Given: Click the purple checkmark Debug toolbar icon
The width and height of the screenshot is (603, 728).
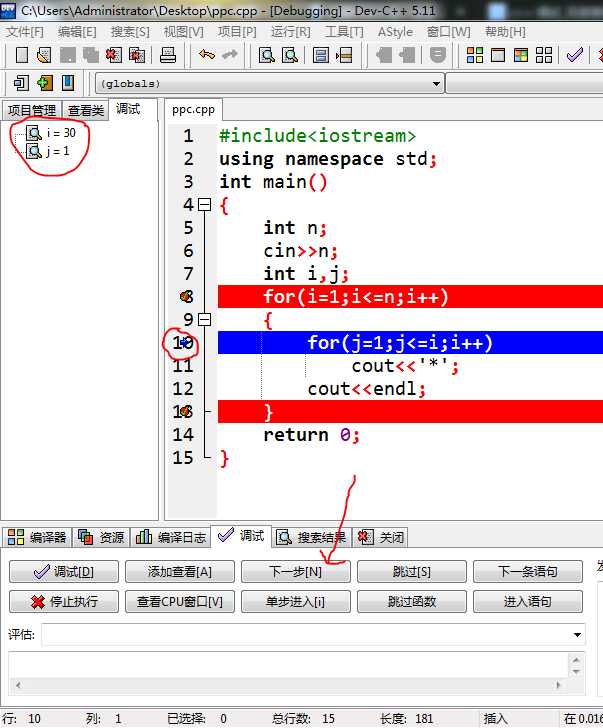Looking at the screenshot, I should (x=575, y=55).
